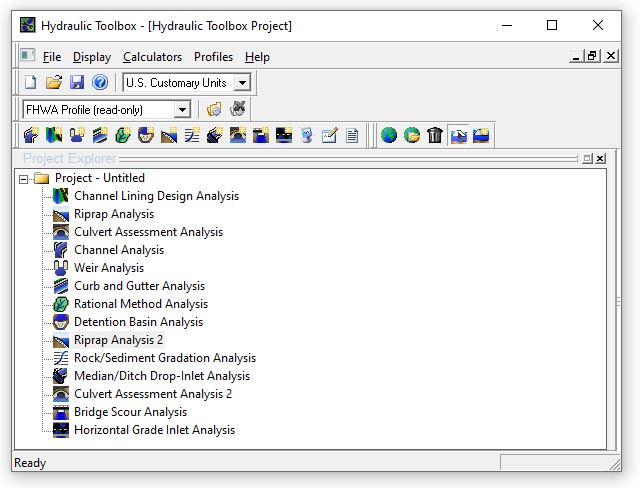Add a new Channel calculator
Image resolution: width=640 pixels, height=488 pixels.
[x=31, y=135]
